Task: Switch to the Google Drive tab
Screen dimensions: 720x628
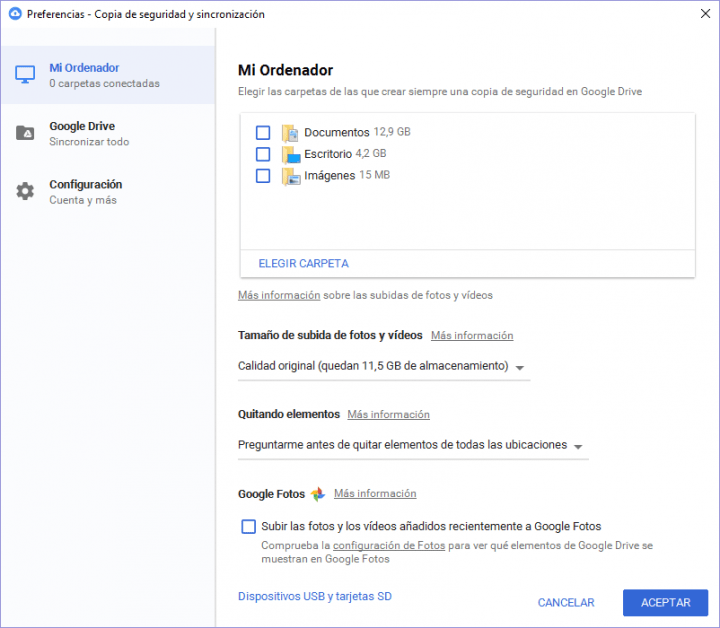Action: 108,133
